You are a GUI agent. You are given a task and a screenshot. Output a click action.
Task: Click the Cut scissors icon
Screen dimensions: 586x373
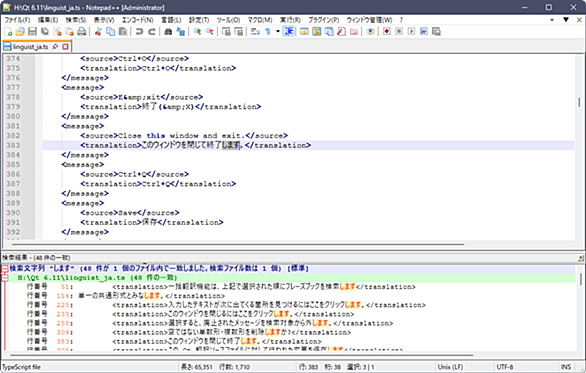click(x=98, y=32)
